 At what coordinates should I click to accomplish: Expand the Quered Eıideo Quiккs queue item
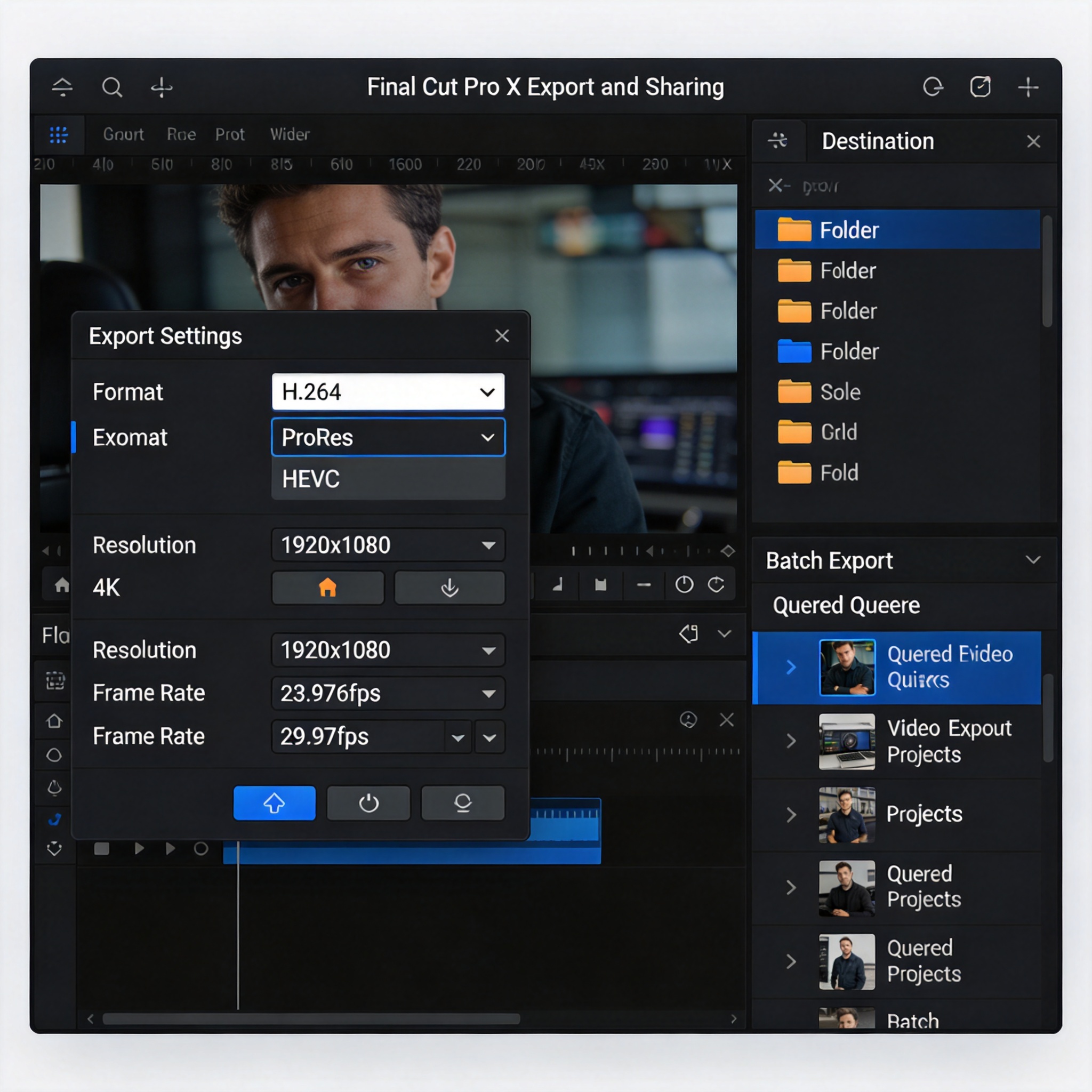point(791,668)
